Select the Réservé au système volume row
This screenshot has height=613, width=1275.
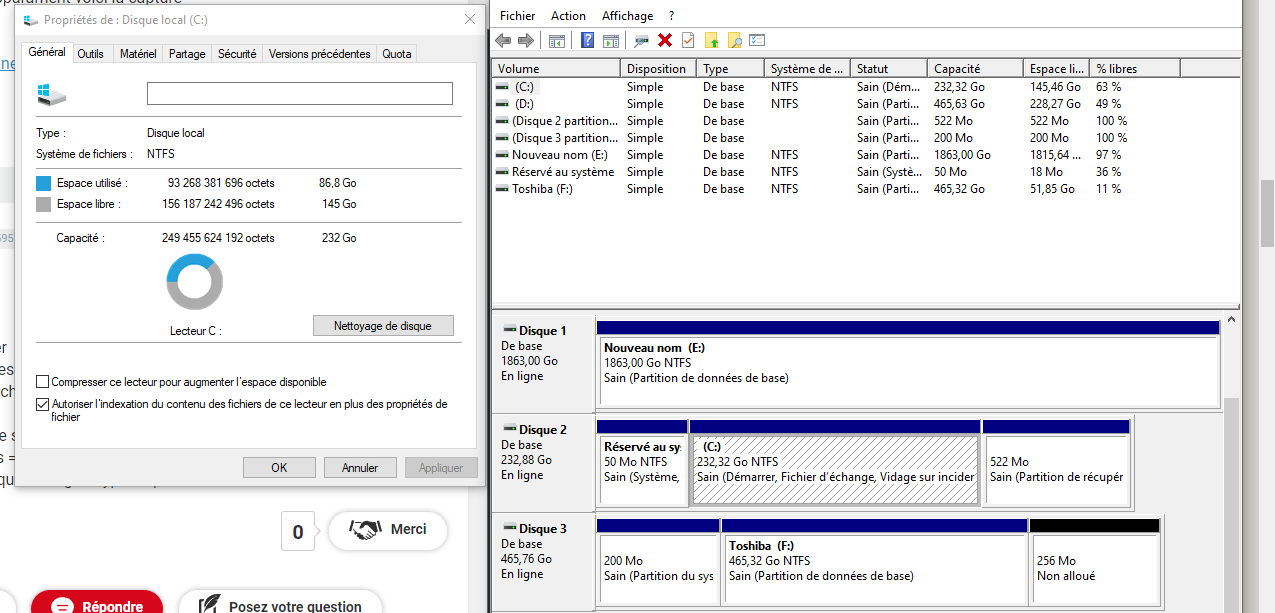coord(865,172)
